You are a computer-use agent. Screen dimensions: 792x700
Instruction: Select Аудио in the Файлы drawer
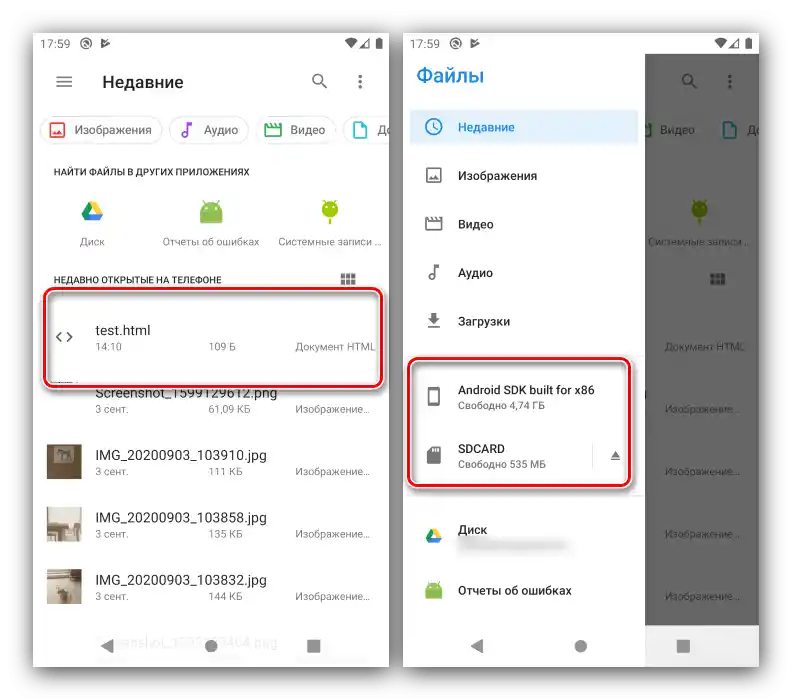(x=524, y=273)
